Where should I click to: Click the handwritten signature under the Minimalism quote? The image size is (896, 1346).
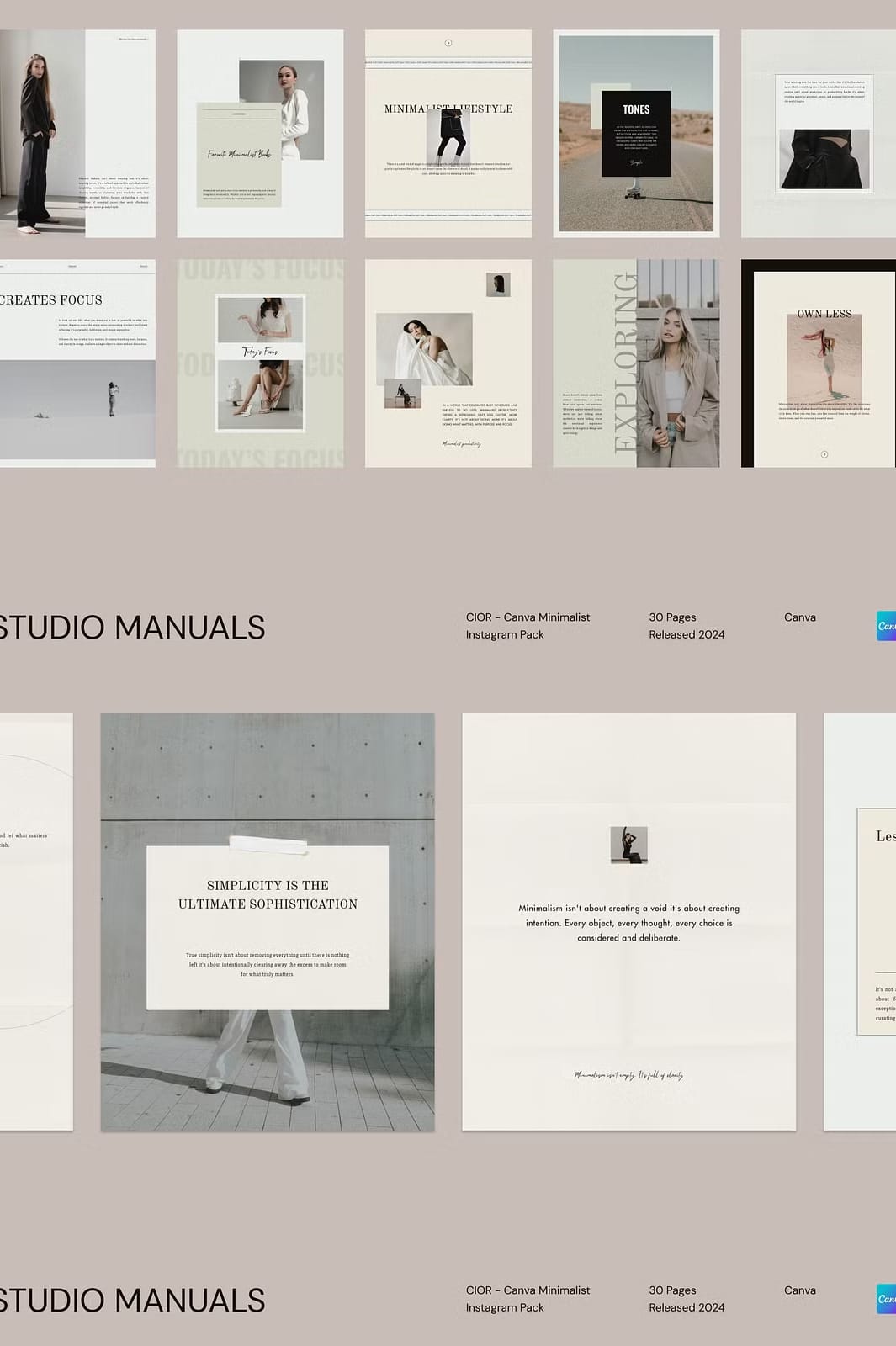click(628, 1075)
